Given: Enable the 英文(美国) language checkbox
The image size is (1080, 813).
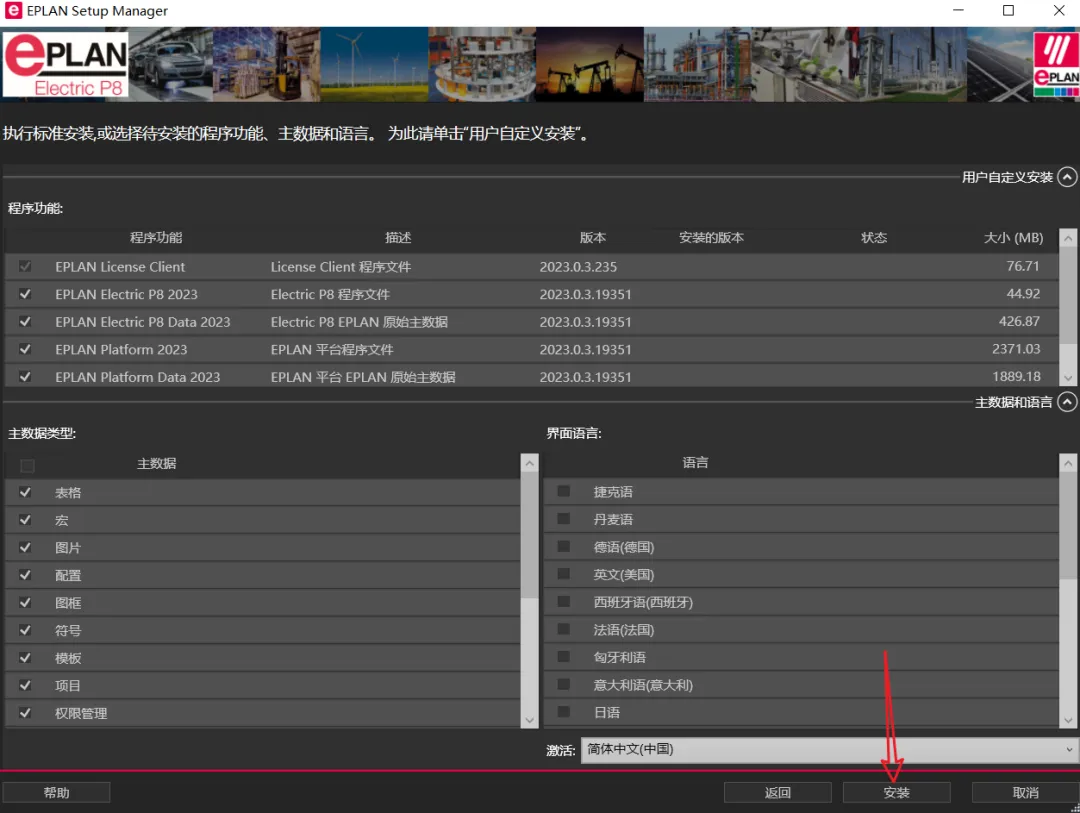Looking at the screenshot, I should 563,574.
